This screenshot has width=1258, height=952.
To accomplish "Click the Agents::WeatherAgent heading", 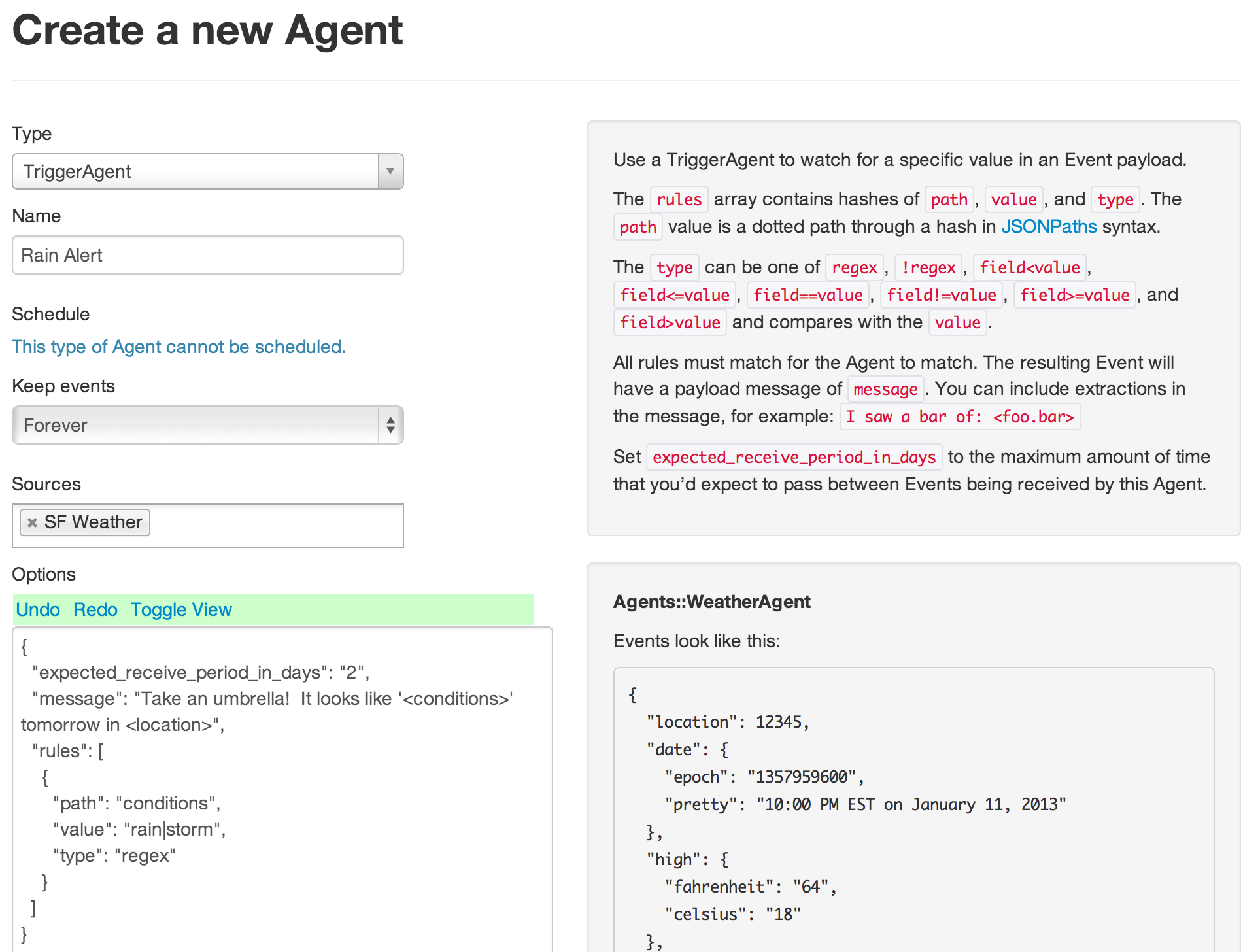I will pyautogui.click(x=711, y=602).
